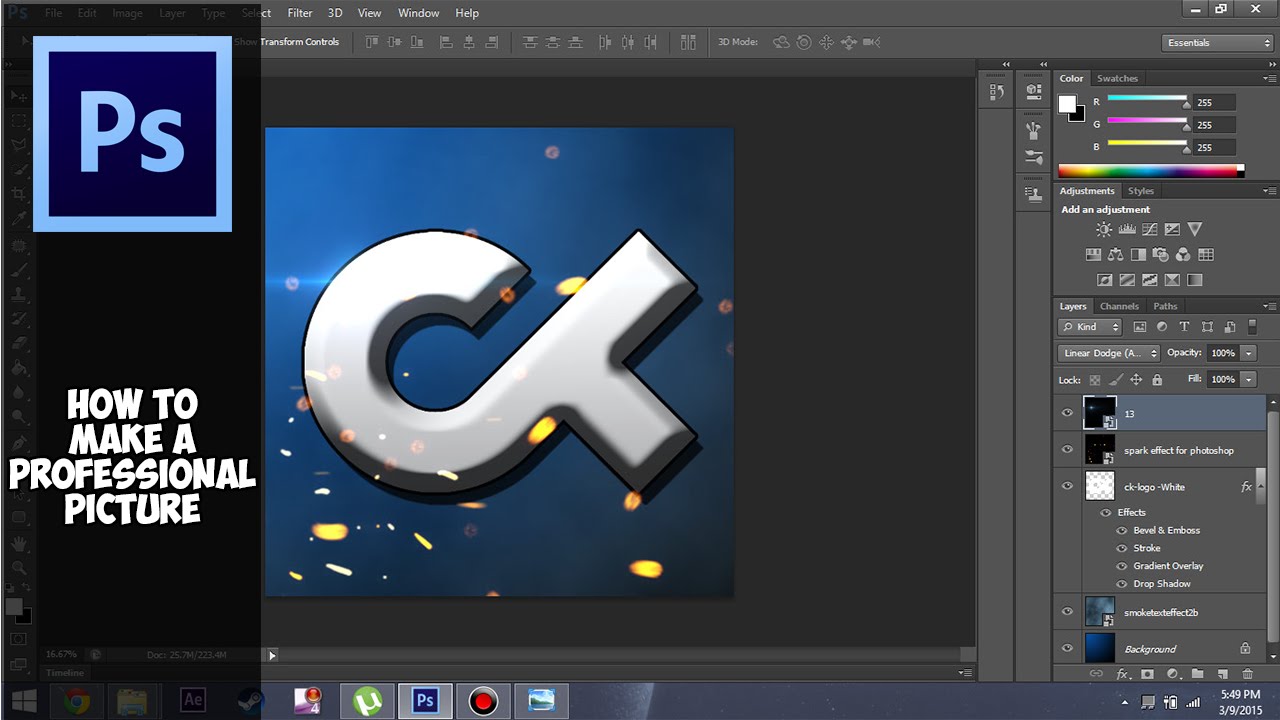
Task: Open the Help menu
Action: click(467, 13)
